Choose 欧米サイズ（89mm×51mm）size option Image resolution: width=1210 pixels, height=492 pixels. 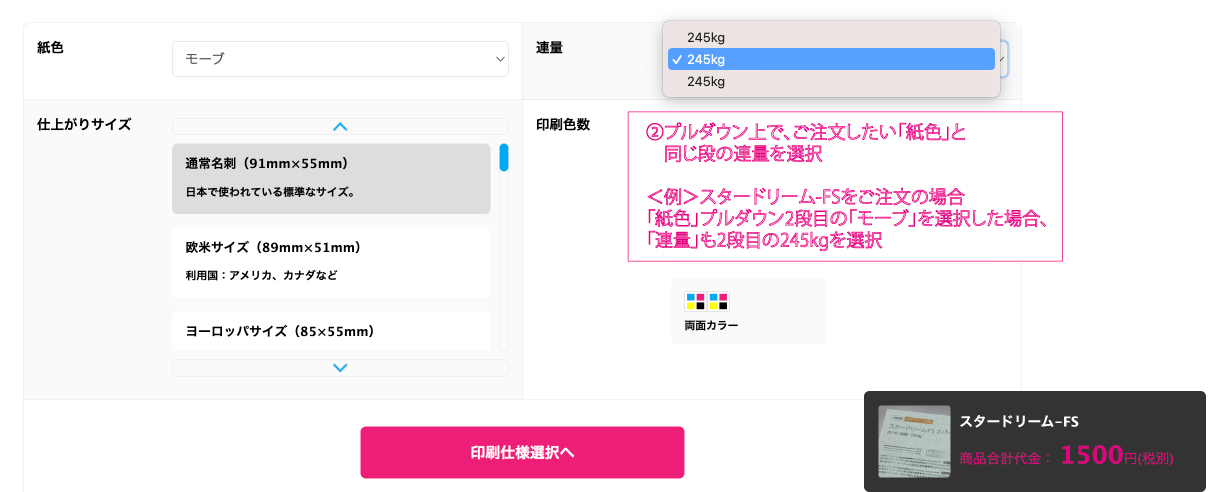[x=331, y=262]
